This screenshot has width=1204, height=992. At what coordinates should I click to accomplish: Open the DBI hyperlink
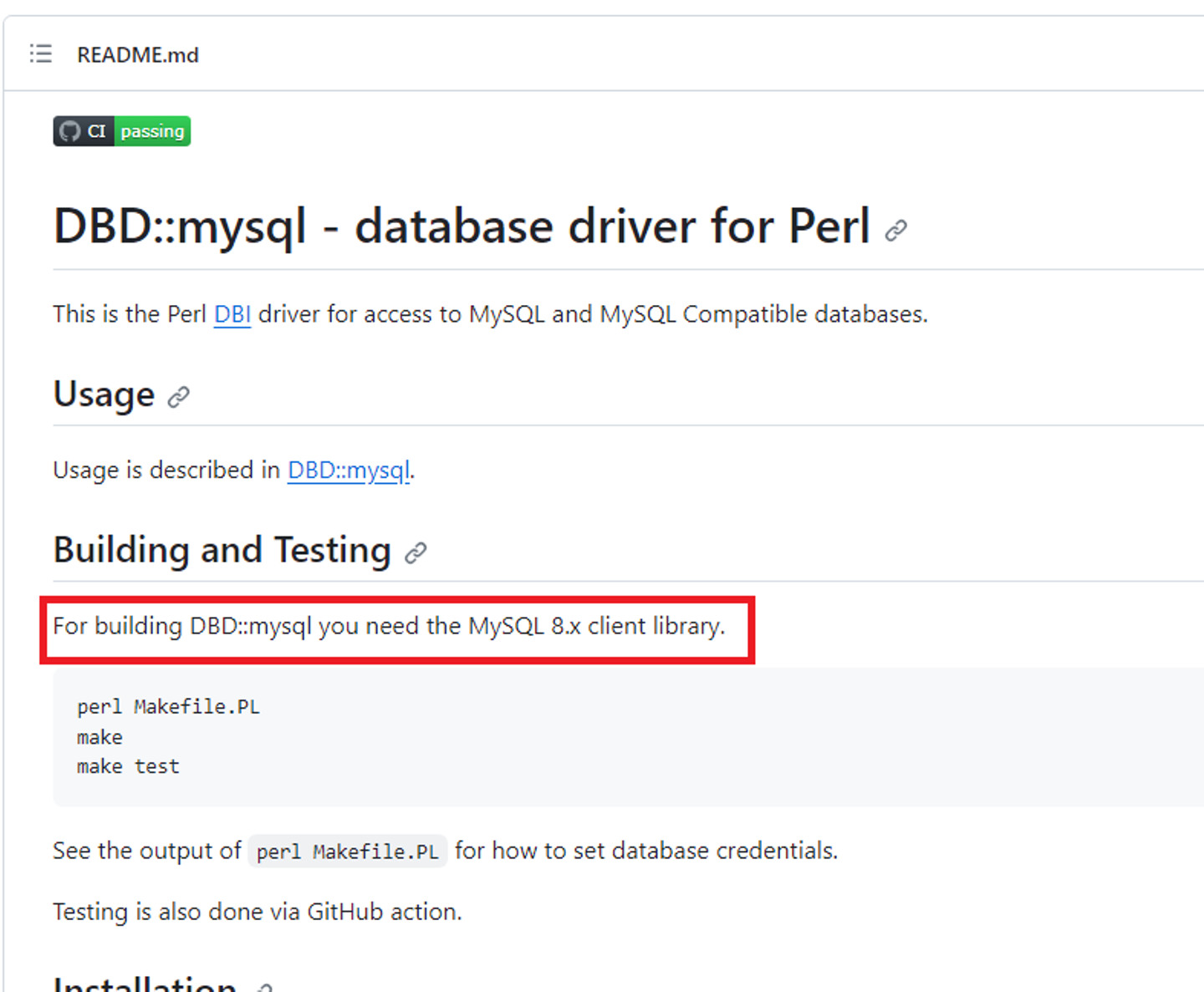(x=232, y=314)
